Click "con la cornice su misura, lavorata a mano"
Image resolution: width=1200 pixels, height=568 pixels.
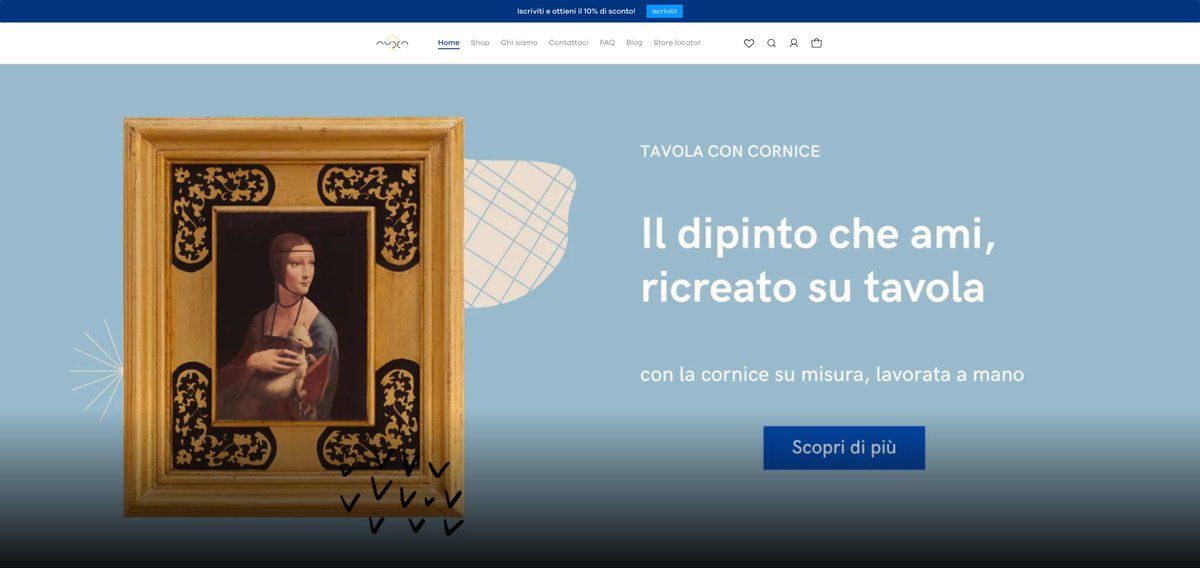(x=832, y=375)
